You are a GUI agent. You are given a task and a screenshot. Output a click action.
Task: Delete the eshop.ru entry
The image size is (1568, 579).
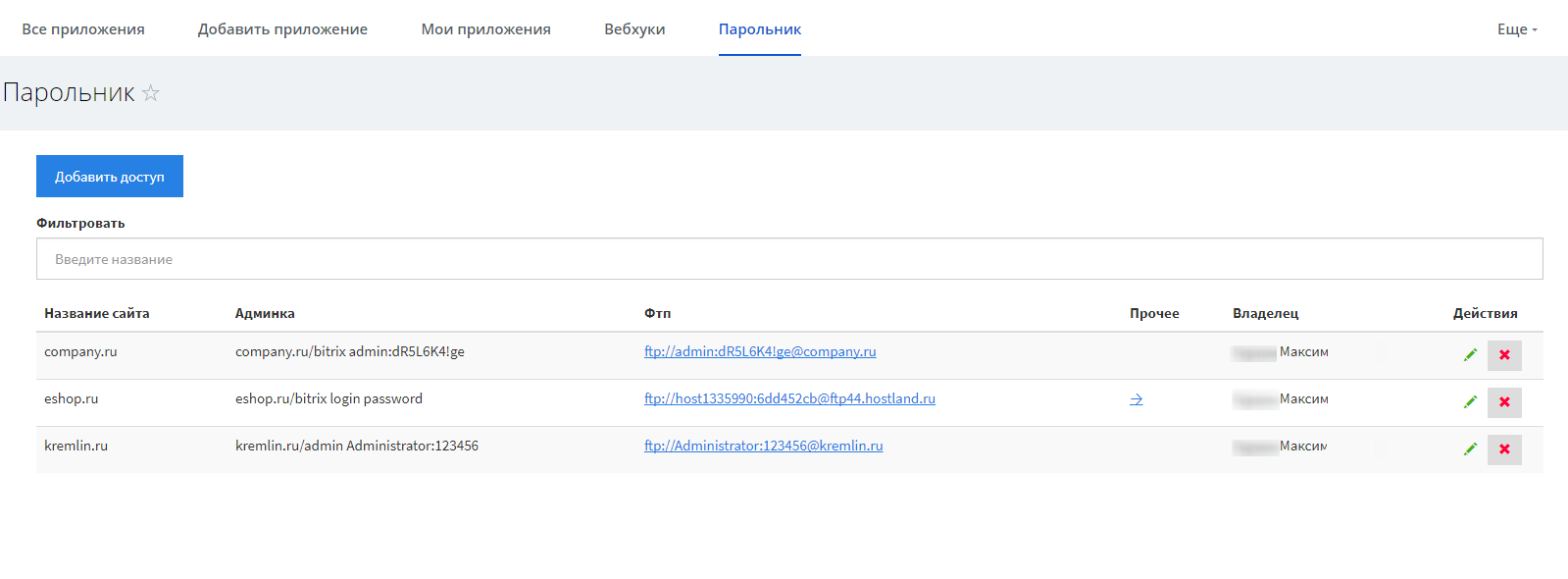coord(1503,402)
